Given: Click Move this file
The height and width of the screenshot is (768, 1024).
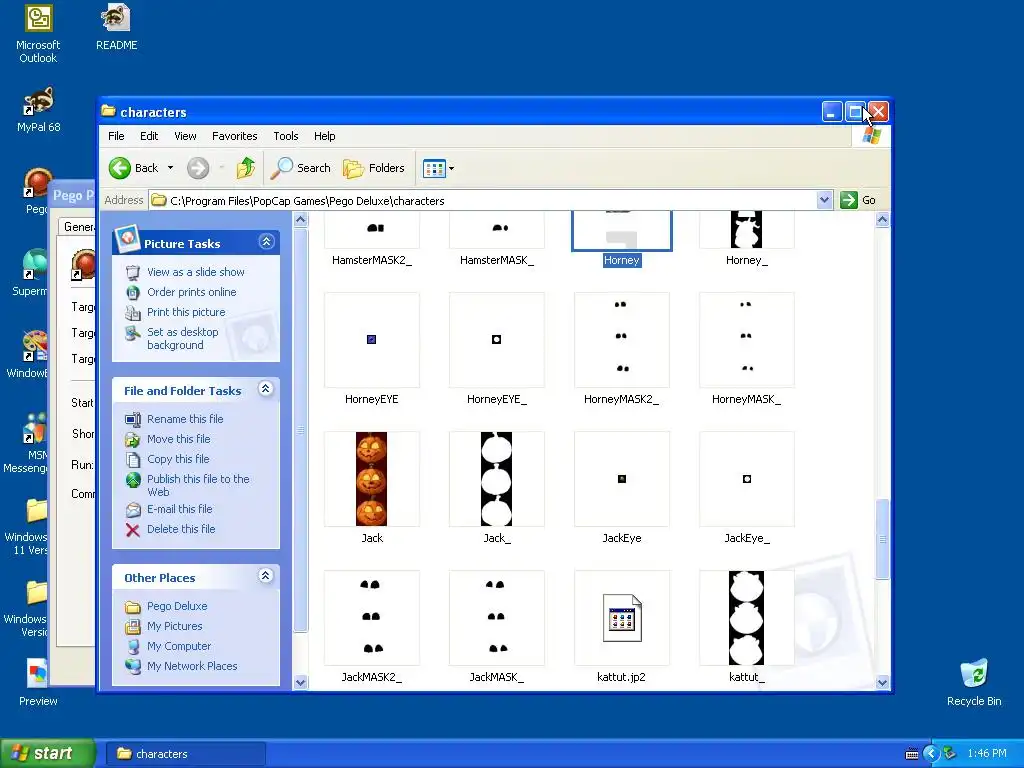Looking at the screenshot, I should coord(178,439).
